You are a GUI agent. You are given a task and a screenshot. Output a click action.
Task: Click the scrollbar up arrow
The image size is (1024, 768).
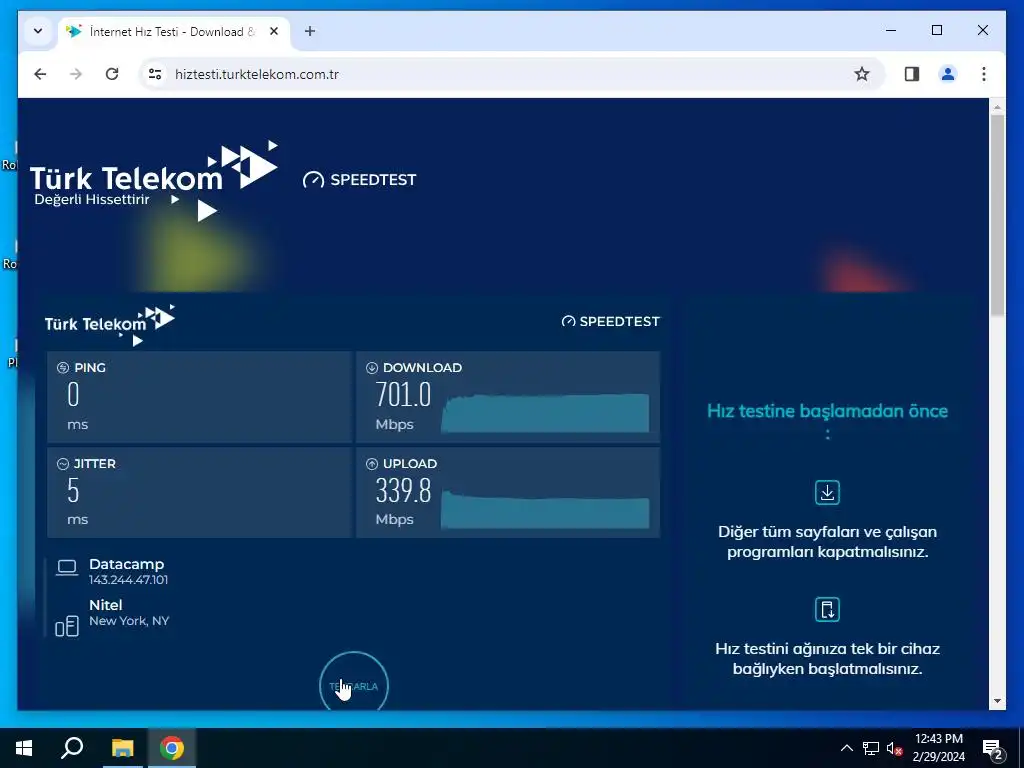point(997,107)
